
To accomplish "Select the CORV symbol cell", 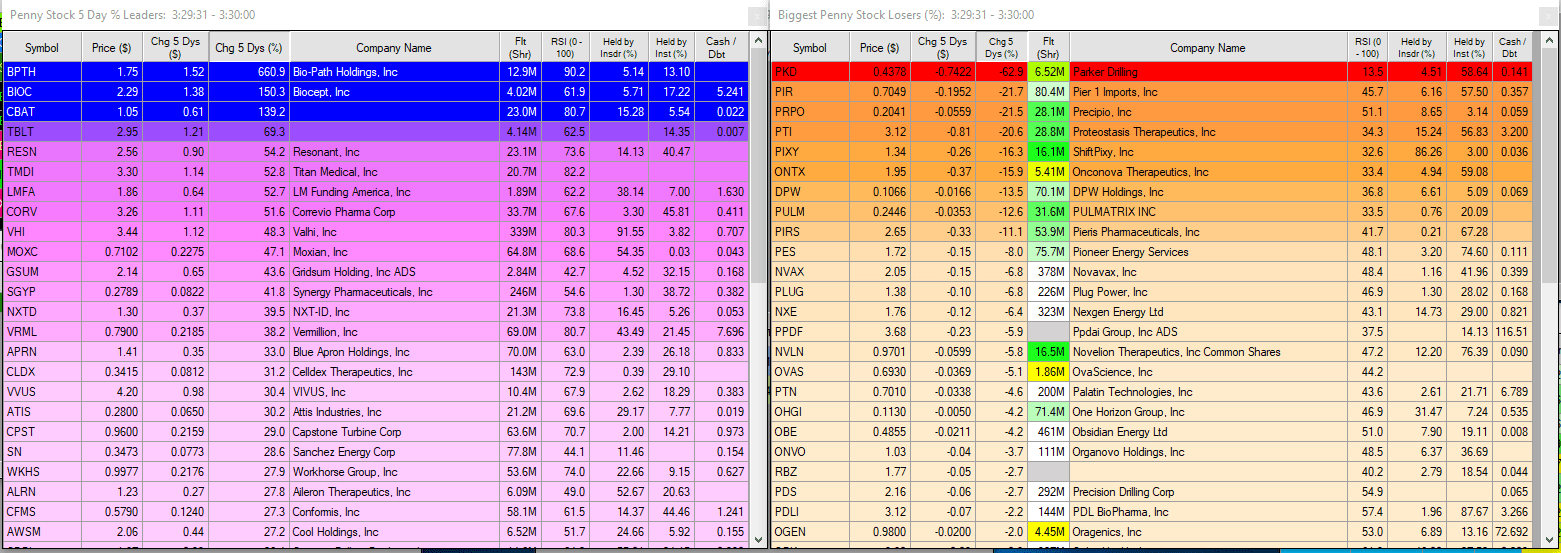I will pos(42,212).
